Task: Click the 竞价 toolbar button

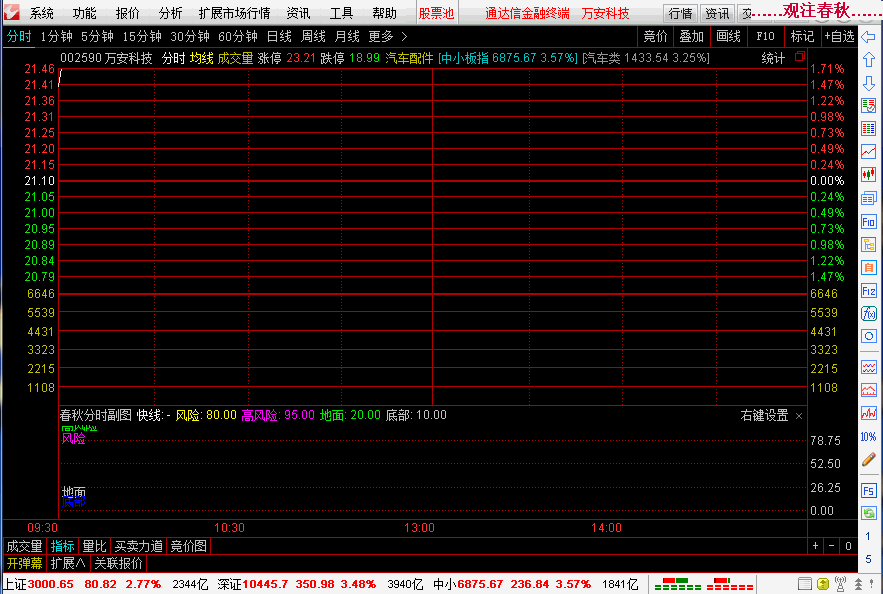Action: pyautogui.click(x=655, y=37)
